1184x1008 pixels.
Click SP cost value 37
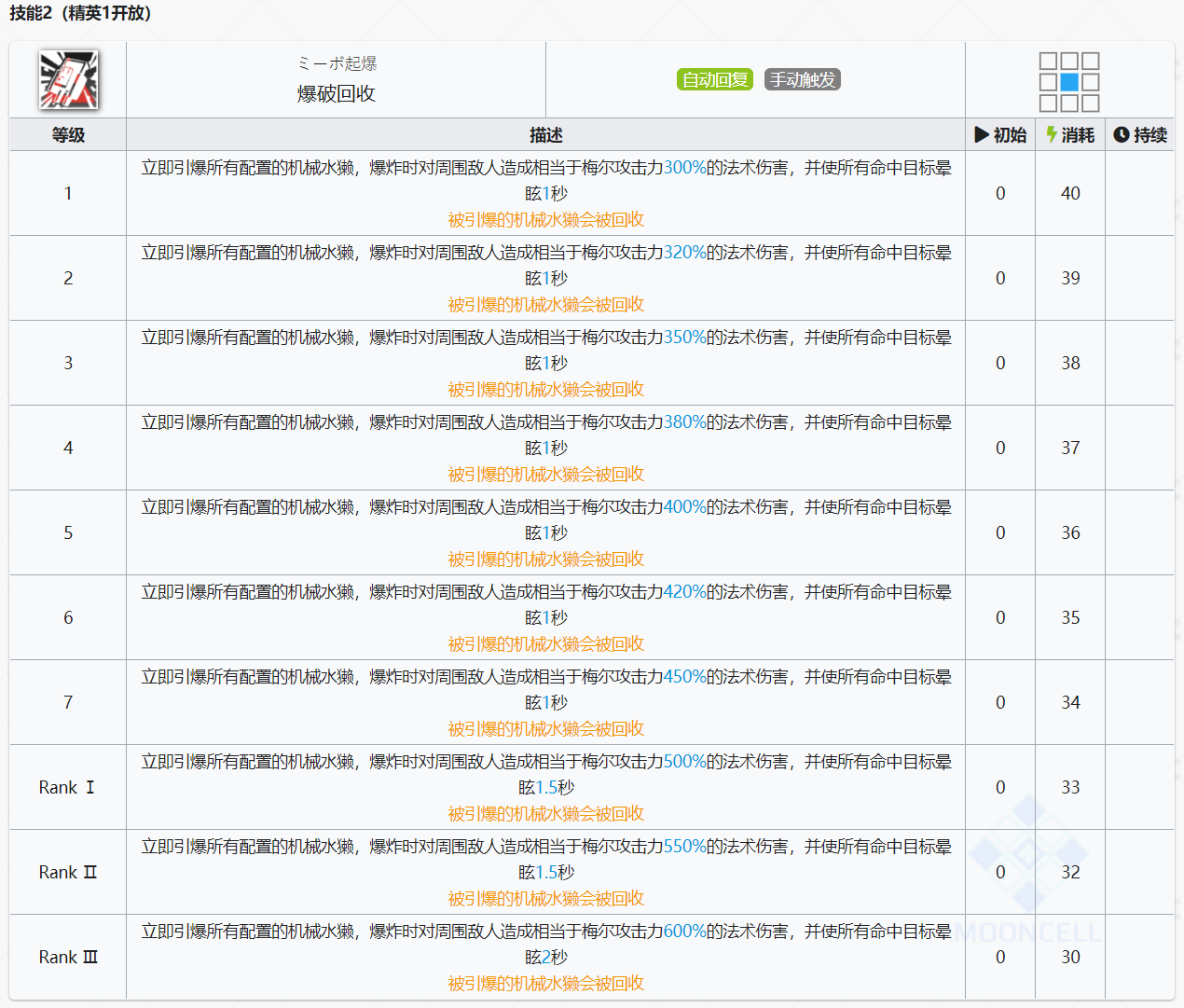click(x=1070, y=448)
